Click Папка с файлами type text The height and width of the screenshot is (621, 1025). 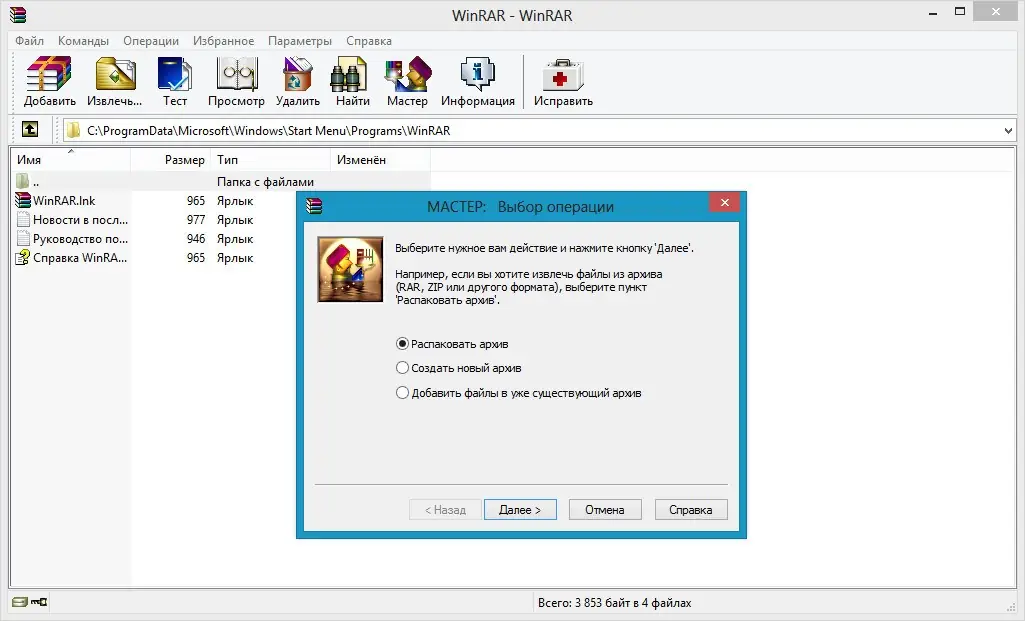pyautogui.click(x=265, y=182)
